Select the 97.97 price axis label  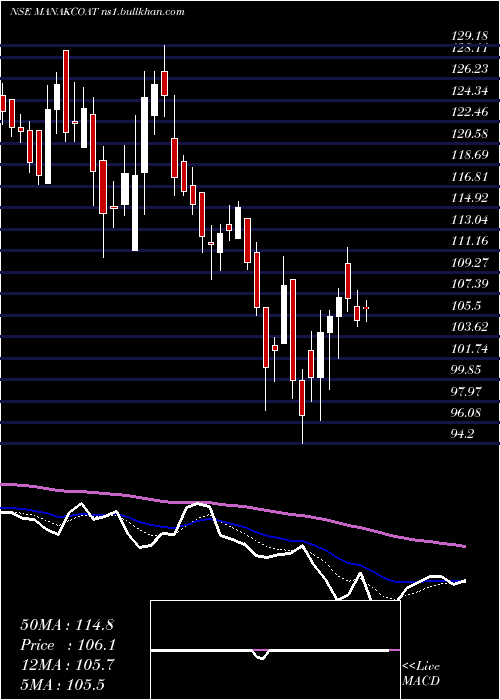point(468,392)
